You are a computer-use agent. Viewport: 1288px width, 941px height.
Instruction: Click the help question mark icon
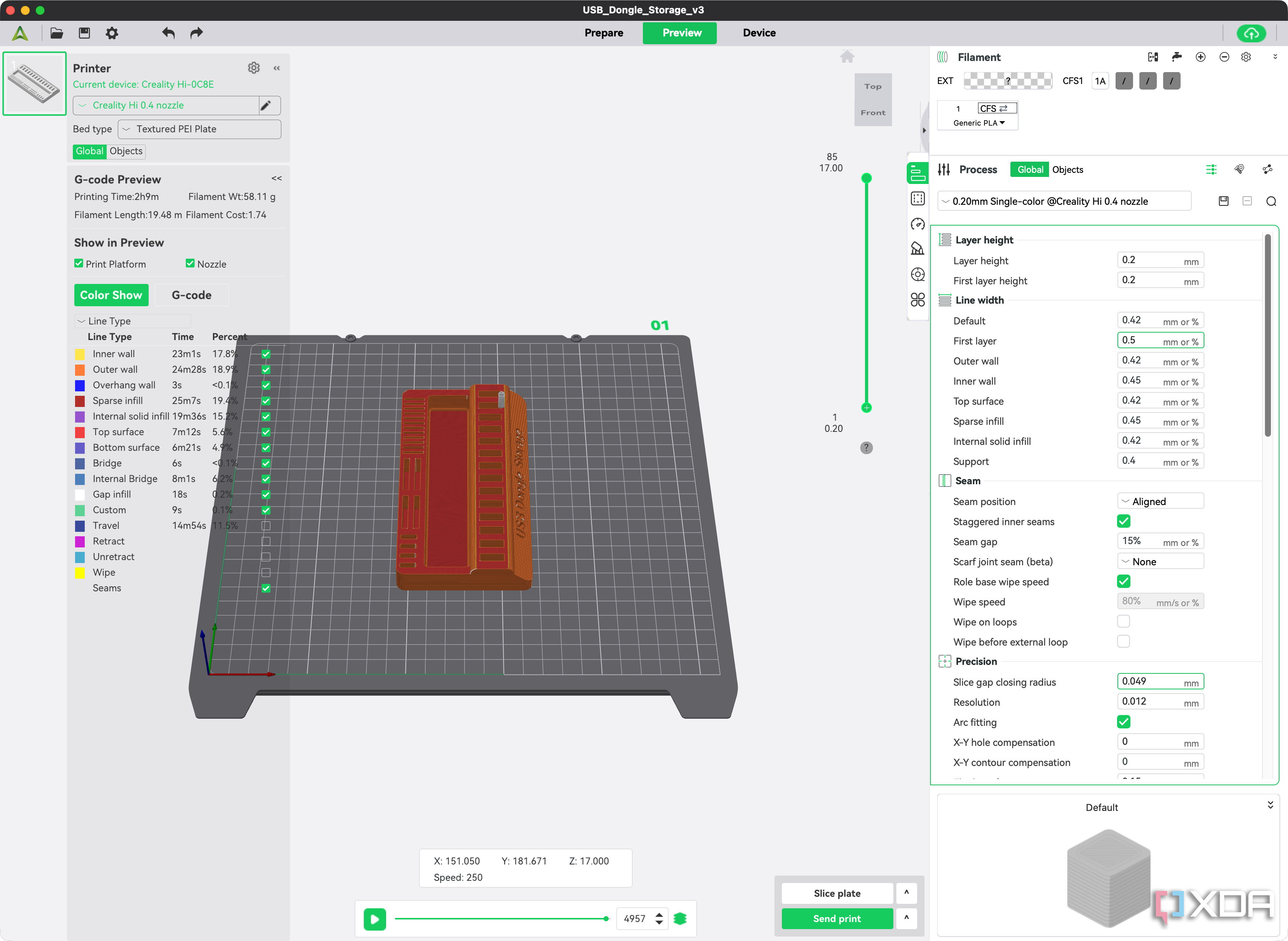(x=866, y=448)
